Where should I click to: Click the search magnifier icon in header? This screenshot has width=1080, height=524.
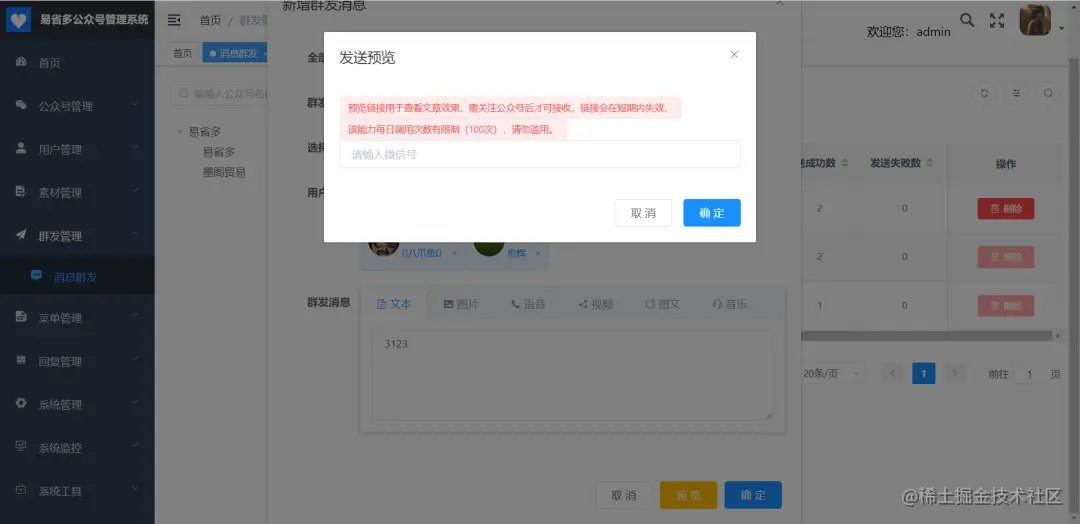(967, 20)
